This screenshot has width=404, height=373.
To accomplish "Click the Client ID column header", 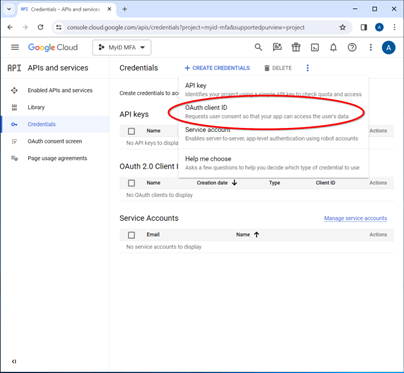I will tap(325, 183).
